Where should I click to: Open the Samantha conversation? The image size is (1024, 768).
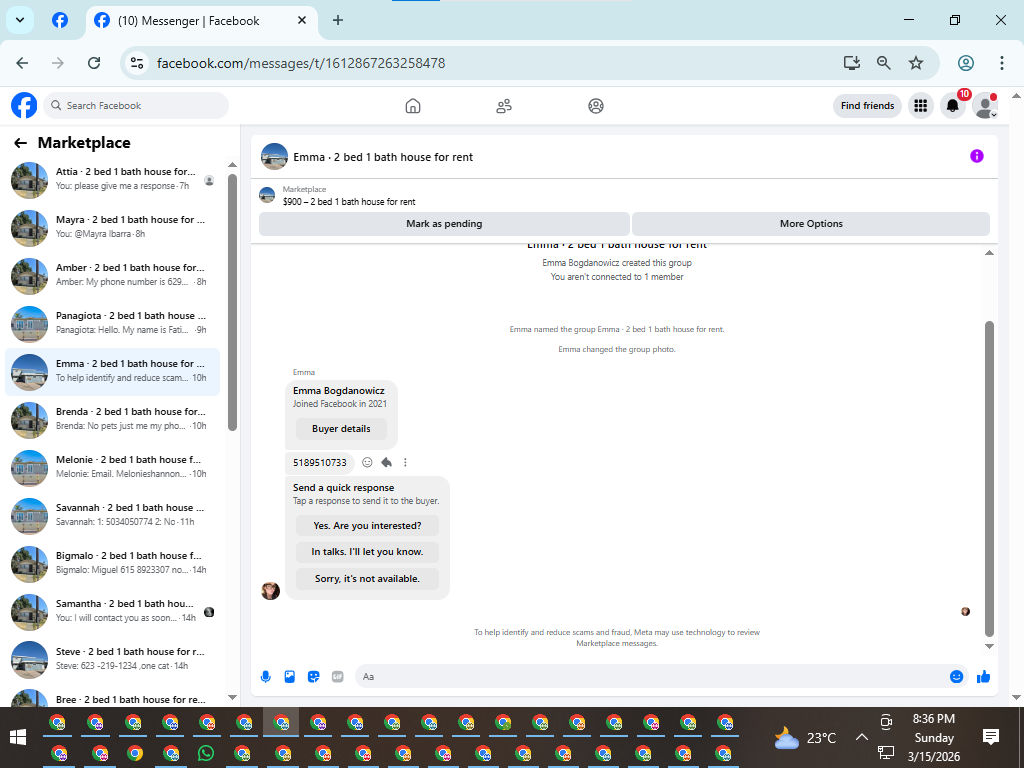[x=112, y=612]
